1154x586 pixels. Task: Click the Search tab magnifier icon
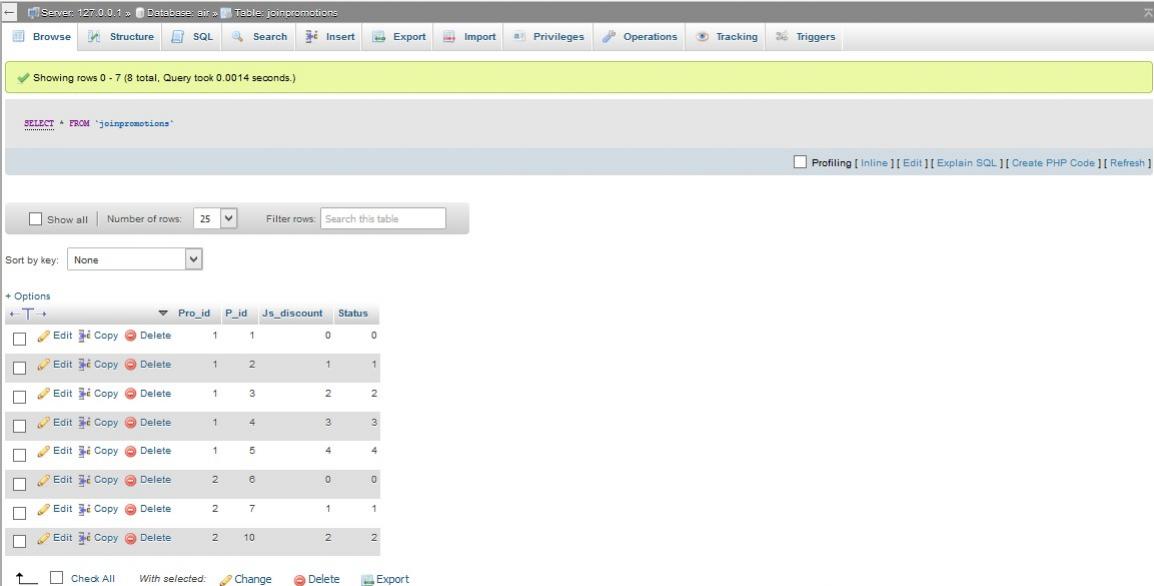237,36
